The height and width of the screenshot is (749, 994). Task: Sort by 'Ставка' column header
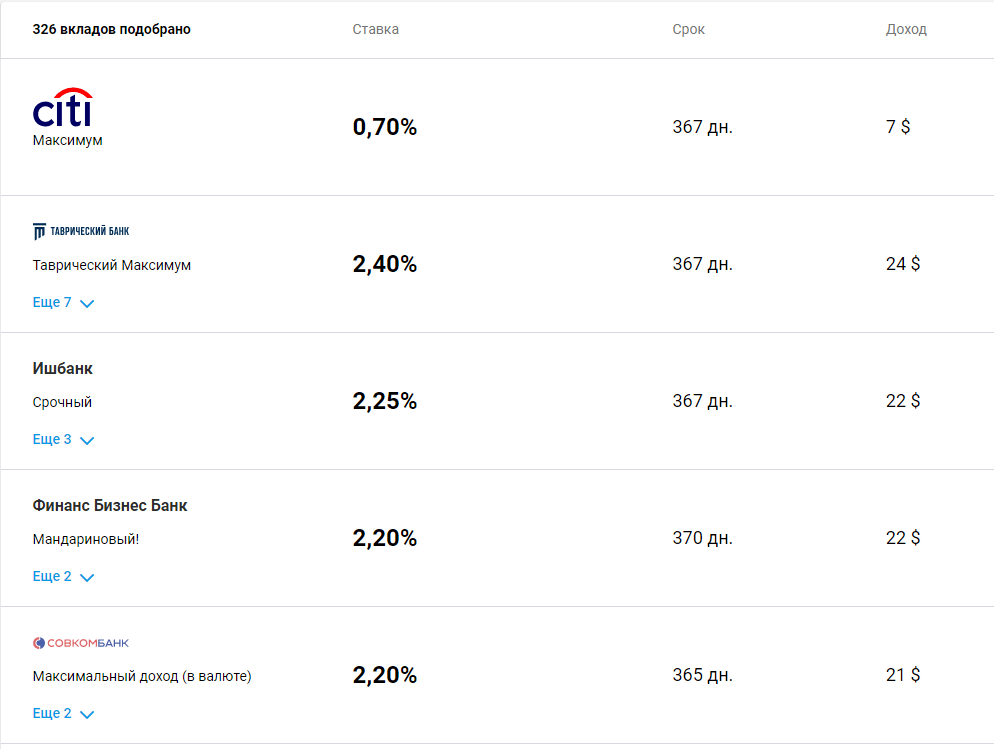(x=376, y=29)
